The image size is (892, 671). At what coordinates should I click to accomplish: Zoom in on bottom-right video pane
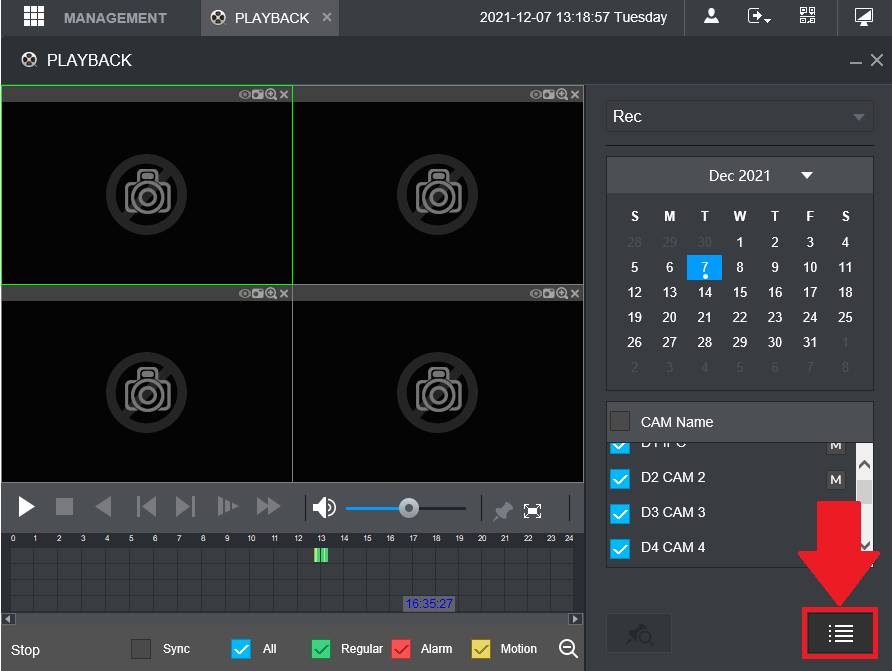click(562, 293)
